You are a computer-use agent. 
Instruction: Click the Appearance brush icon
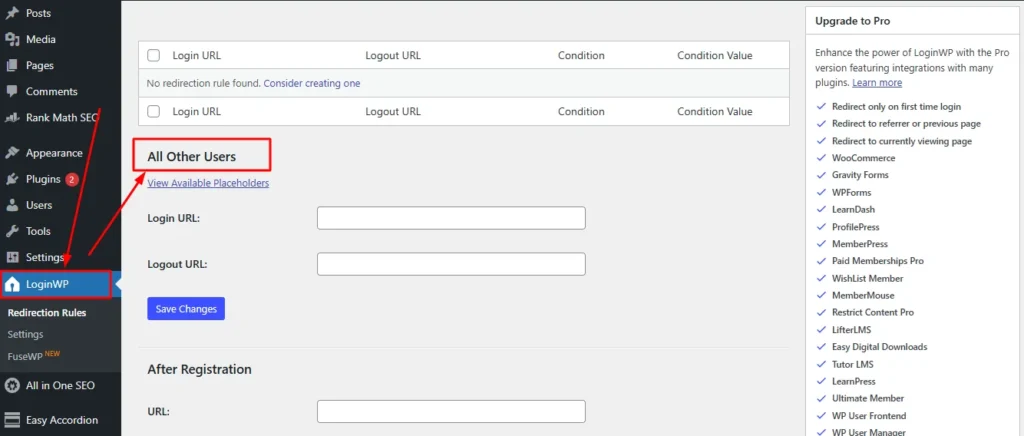coord(12,153)
